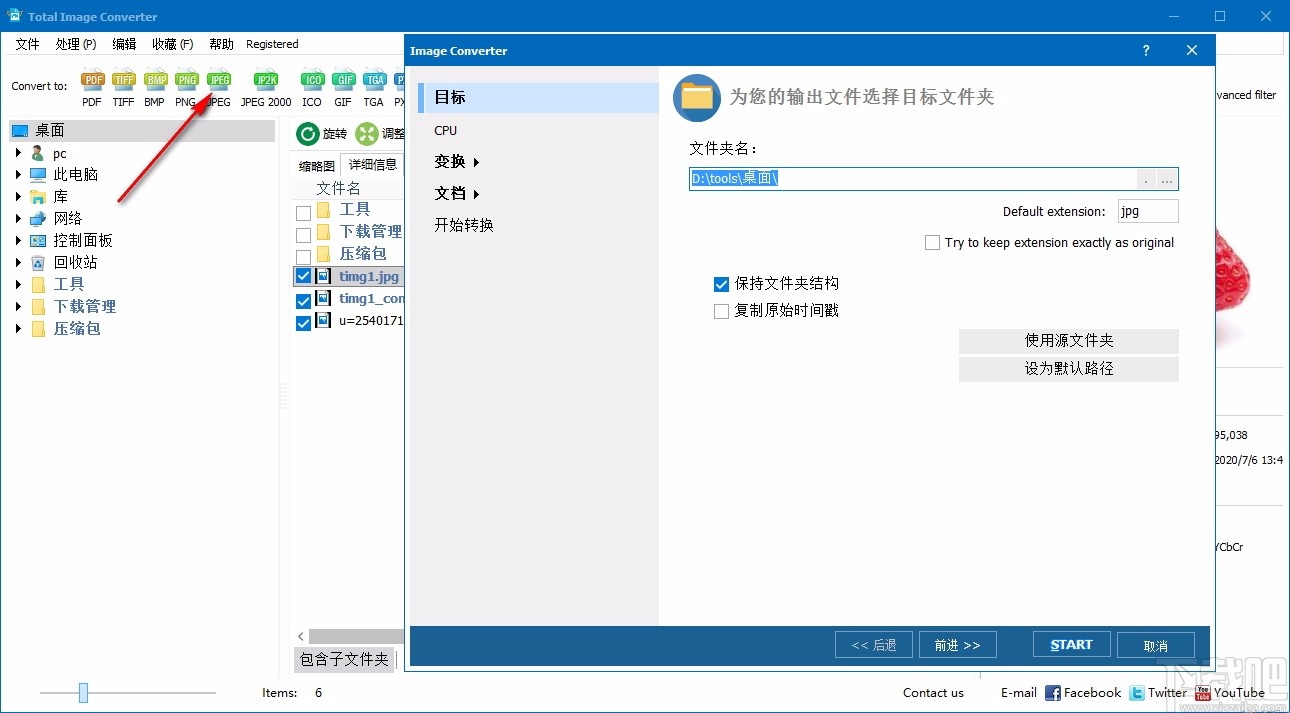The width and height of the screenshot is (1290, 713).
Task: Choose TIFF as the conversion format
Action: click(x=123, y=87)
